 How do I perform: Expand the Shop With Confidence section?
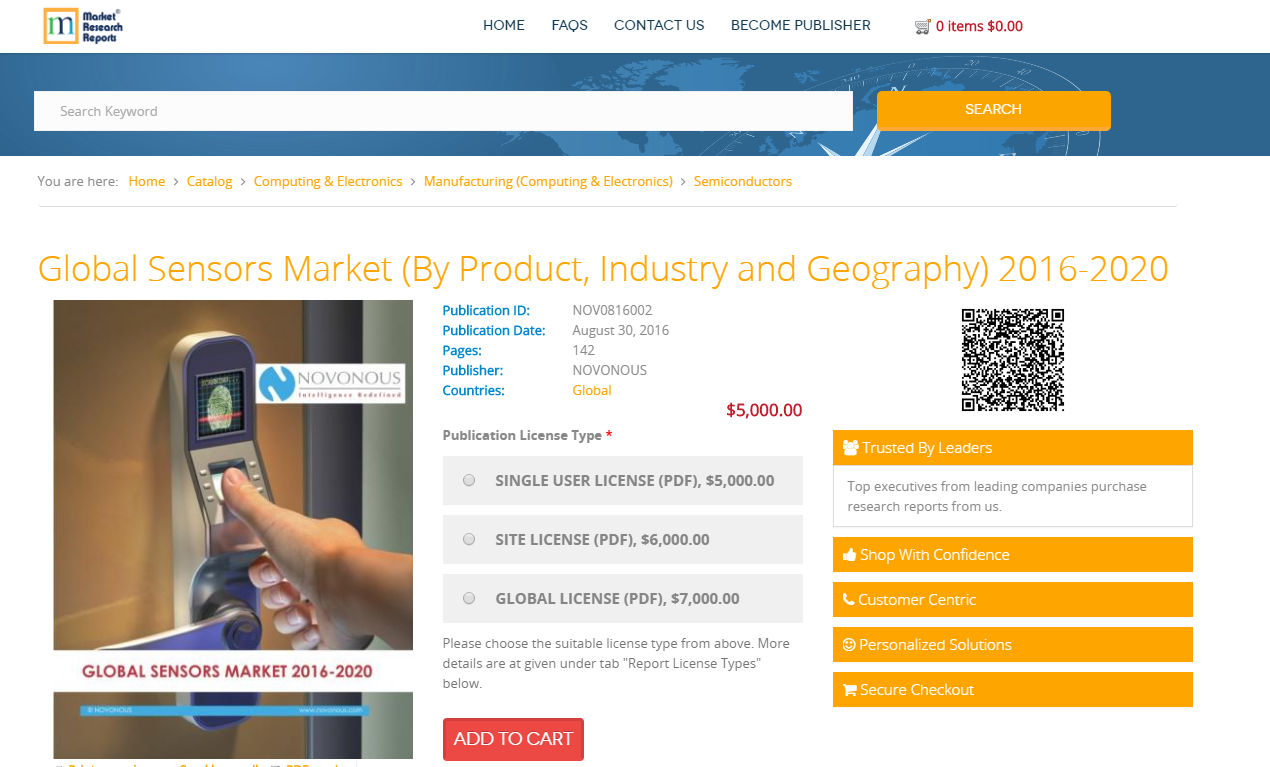click(1013, 555)
